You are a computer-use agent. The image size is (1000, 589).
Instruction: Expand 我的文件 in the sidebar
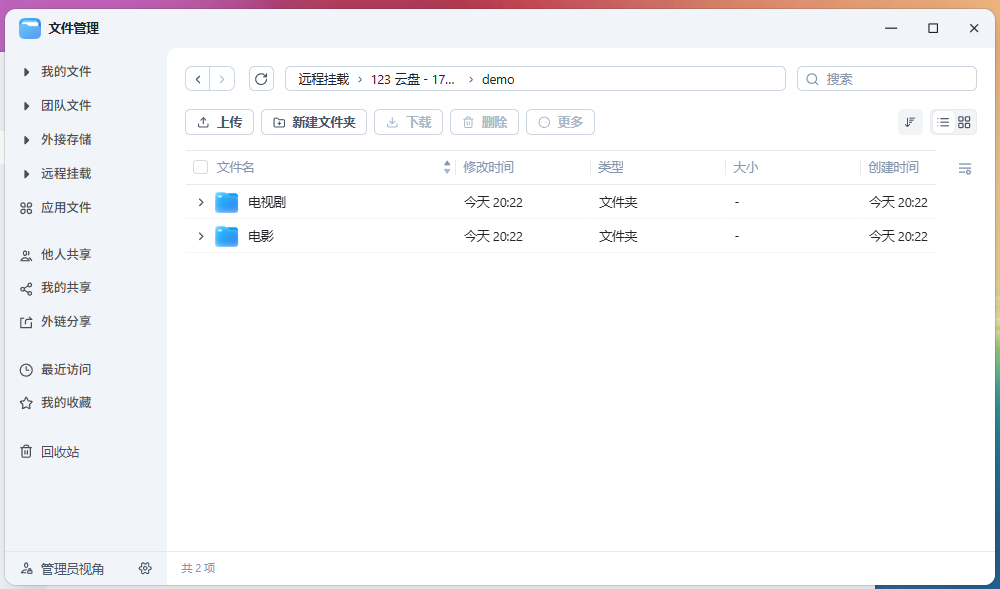click(x=27, y=72)
